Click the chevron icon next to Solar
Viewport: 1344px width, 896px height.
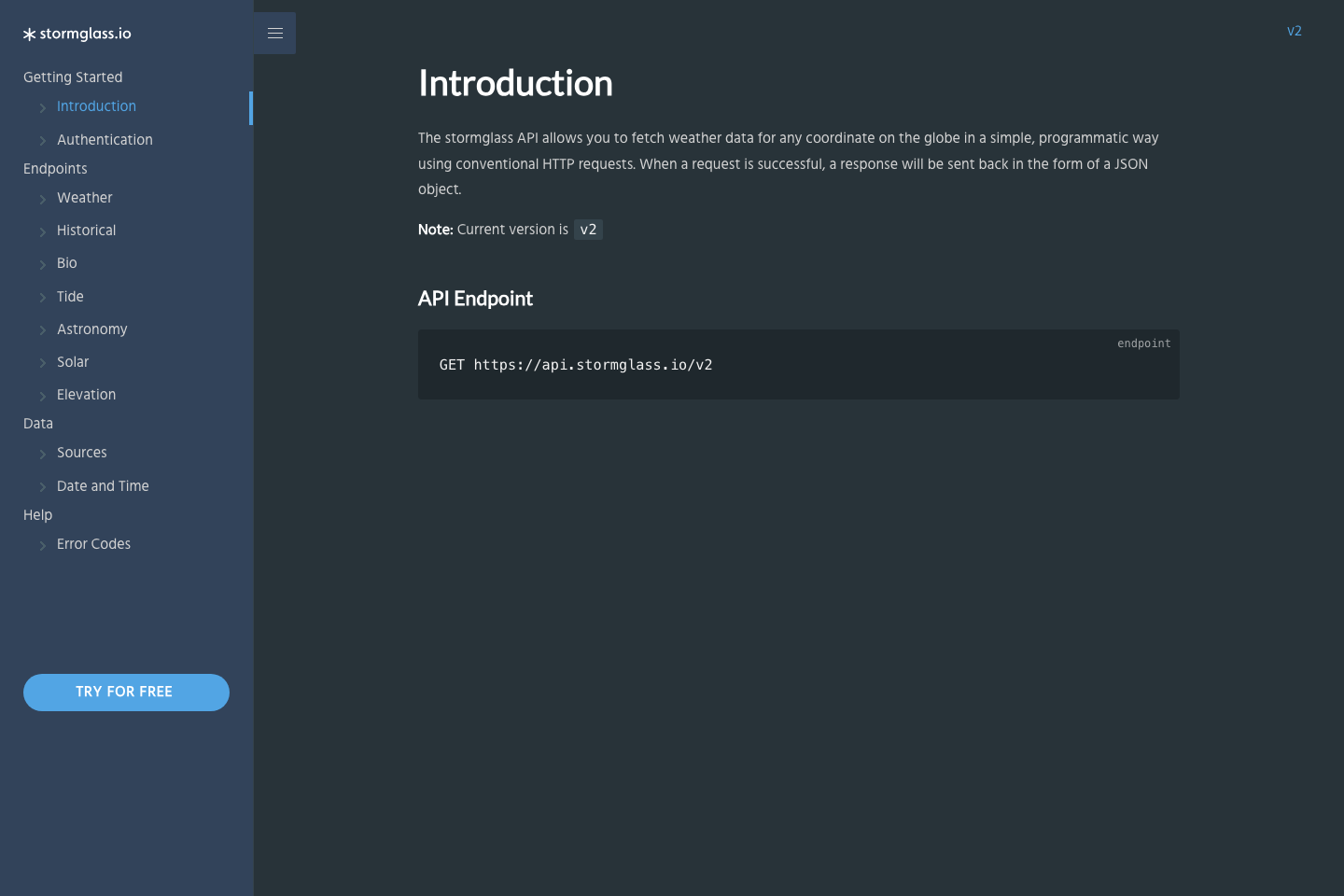tap(43, 363)
